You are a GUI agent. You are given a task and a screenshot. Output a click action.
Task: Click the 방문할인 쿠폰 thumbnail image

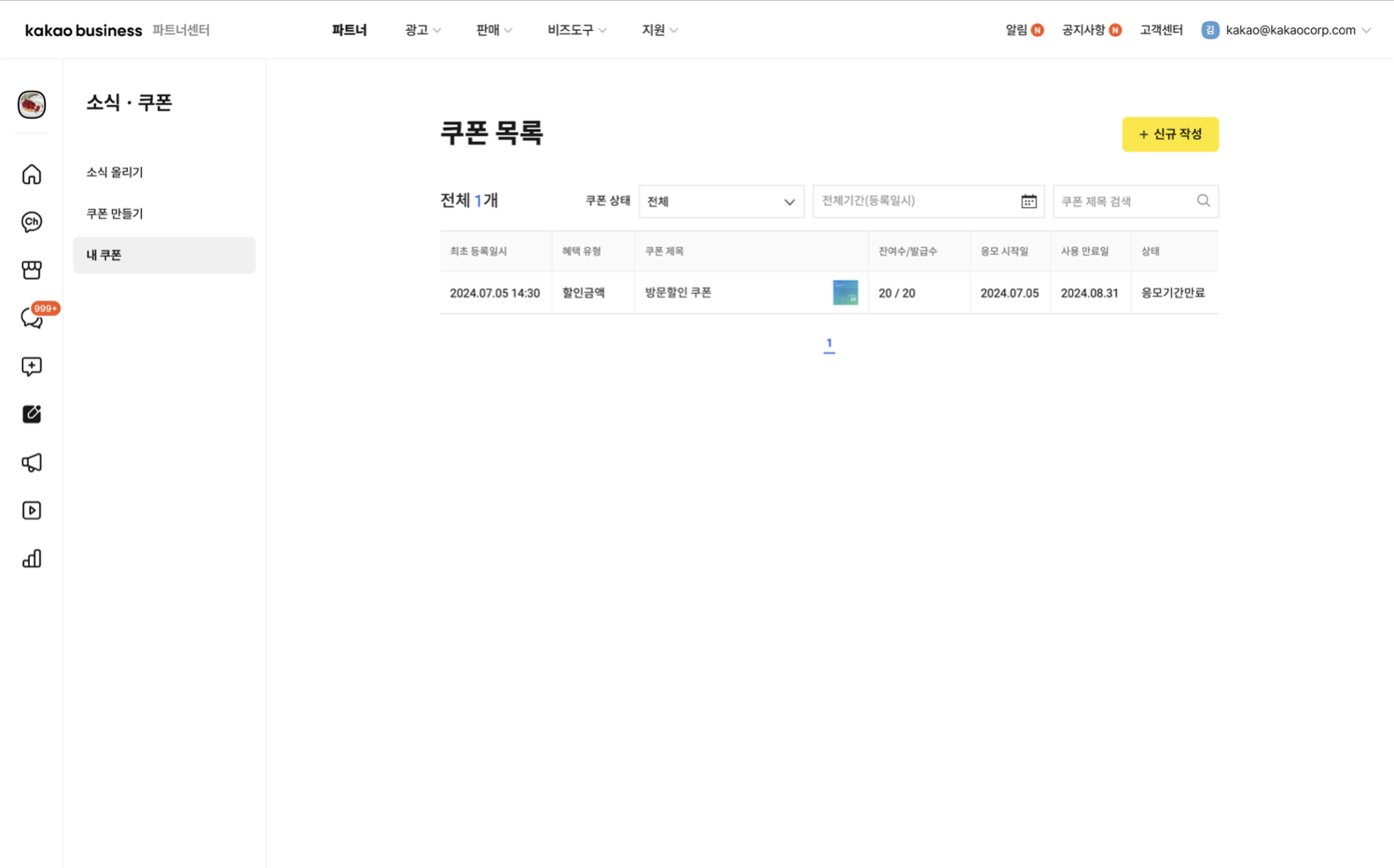(x=844, y=293)
